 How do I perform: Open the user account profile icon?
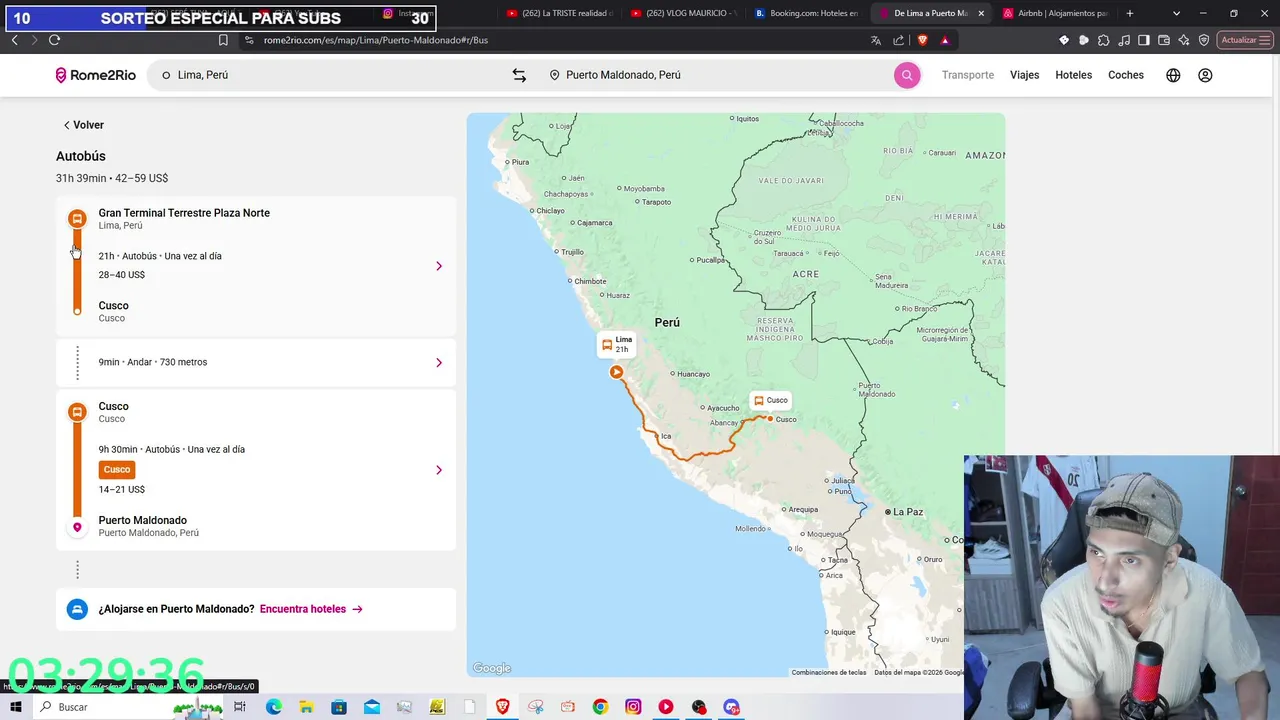pos(1205,75)
